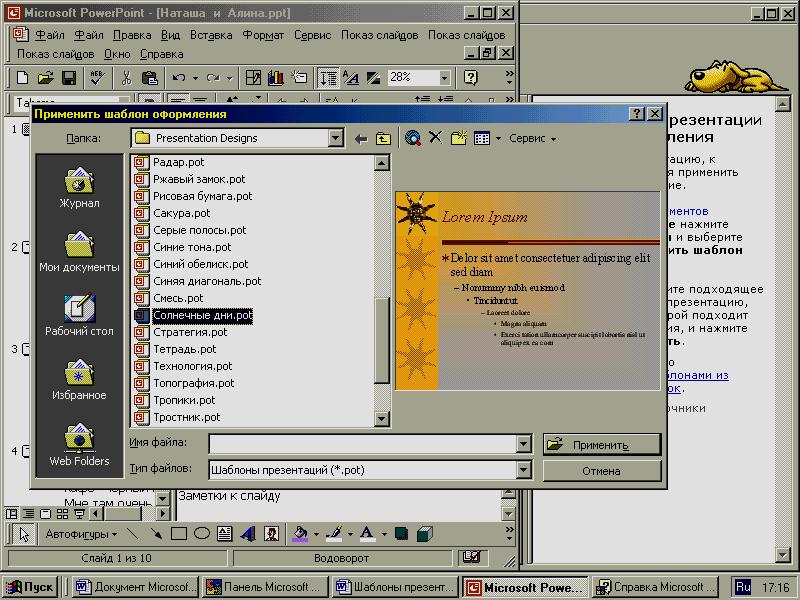The height and width of the screenshot is (600, 800).
Task: Switch to Slide Sorter view button
Action: tap(62, 514)
